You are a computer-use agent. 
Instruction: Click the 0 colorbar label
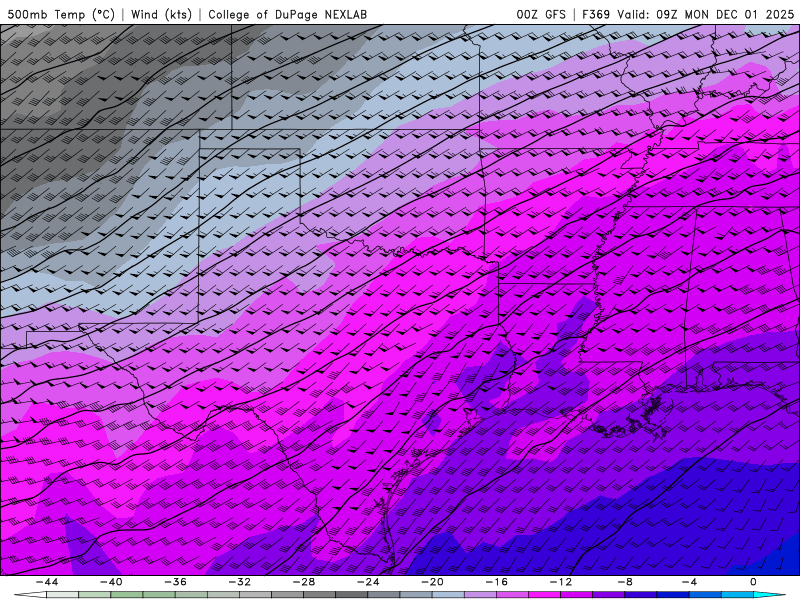(754, 582)
